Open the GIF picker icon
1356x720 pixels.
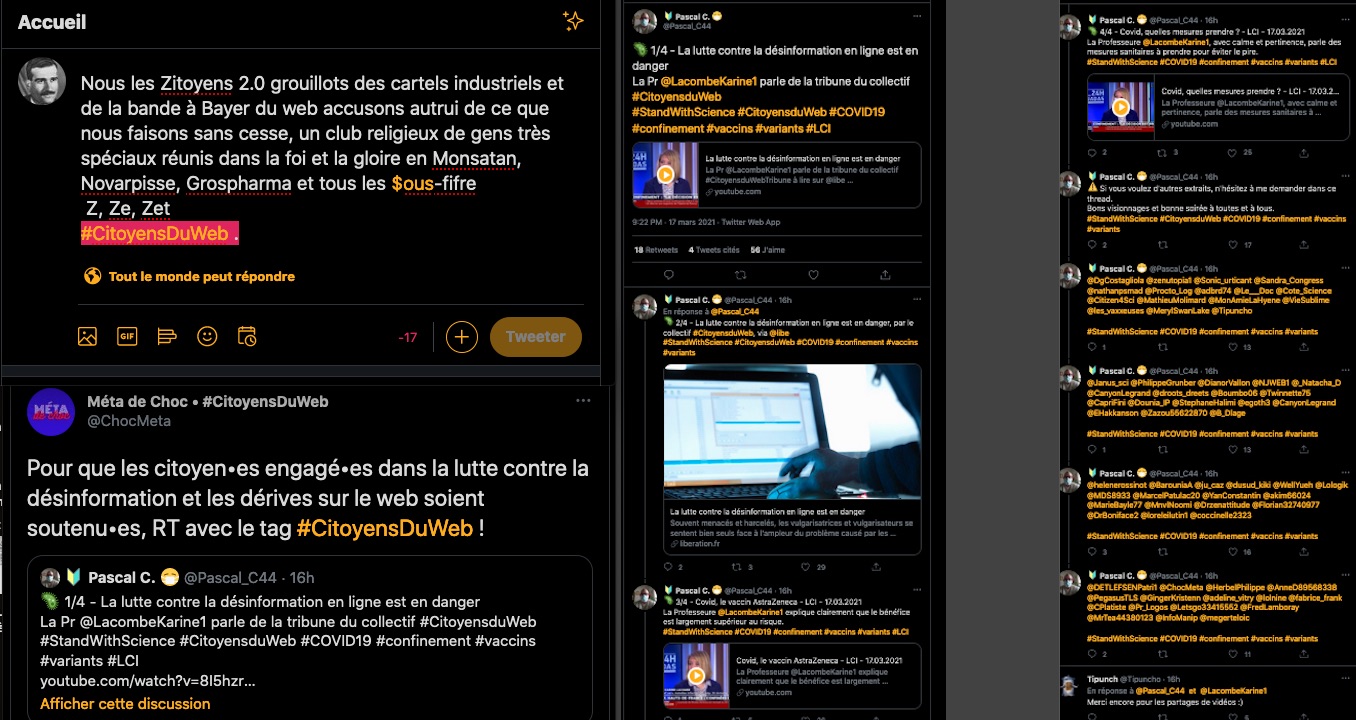[x=127, y=337]
